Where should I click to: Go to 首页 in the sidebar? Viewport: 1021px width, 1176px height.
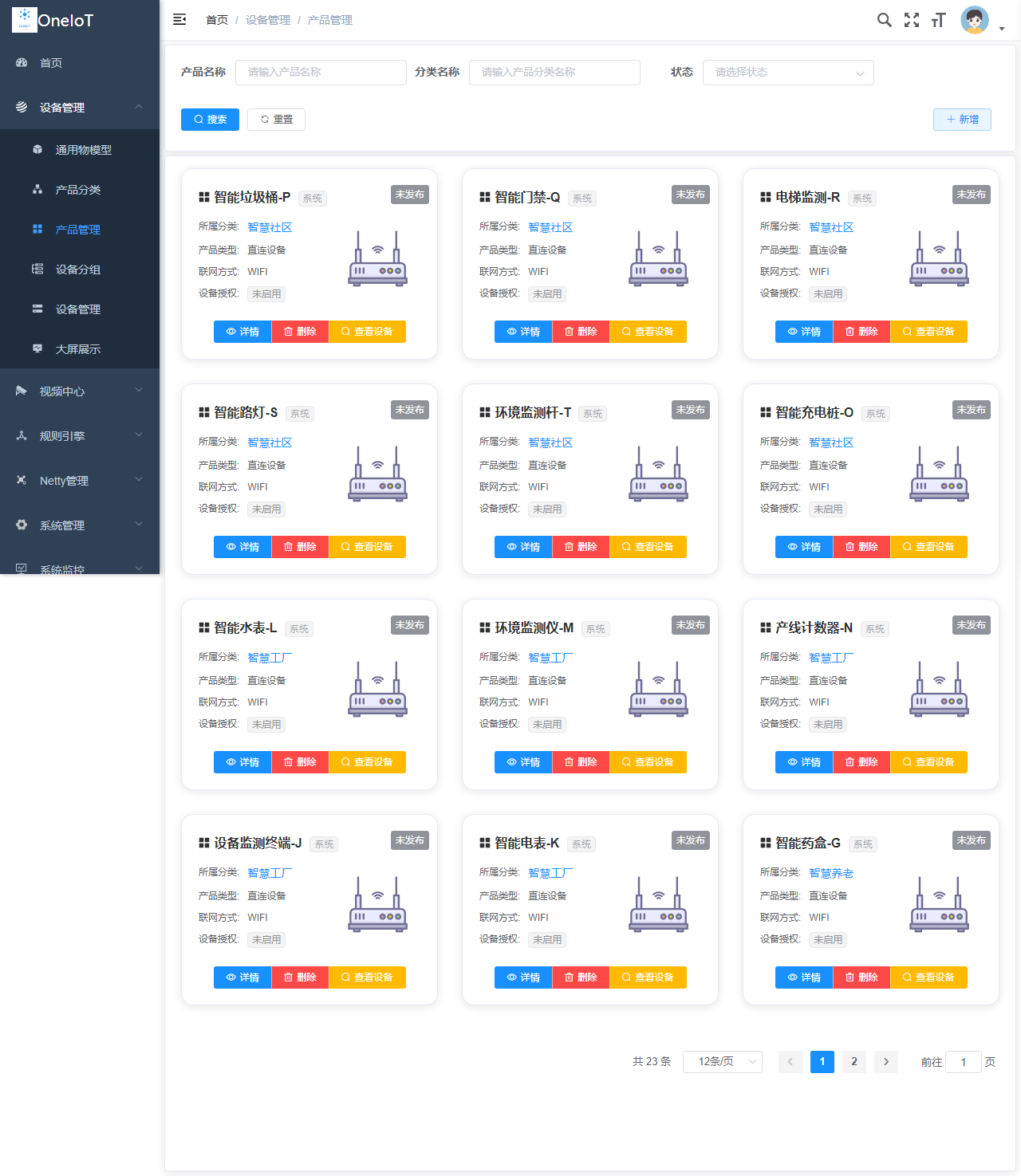click(80, 63)
